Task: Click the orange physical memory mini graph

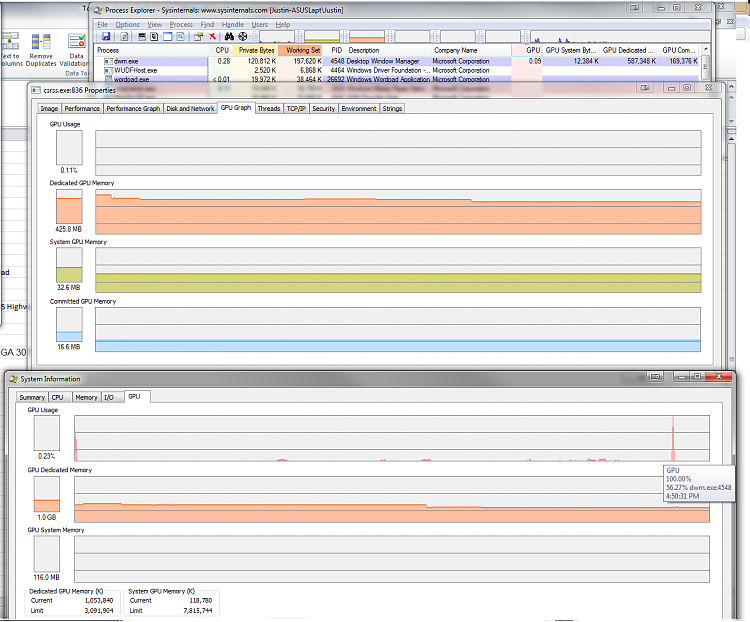Action: pyautogui.click(x=367, y=37)
